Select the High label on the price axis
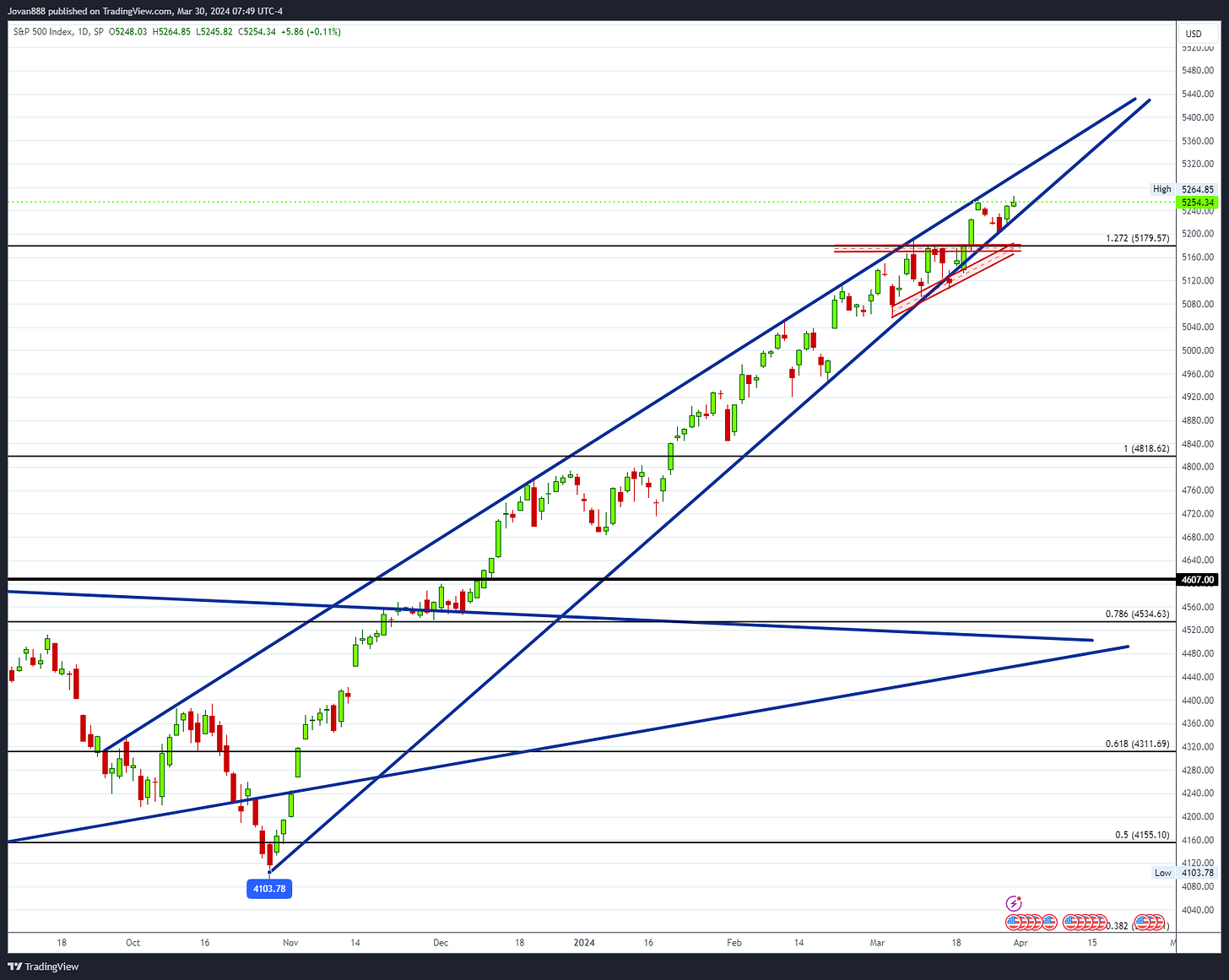 [1162, 189]
